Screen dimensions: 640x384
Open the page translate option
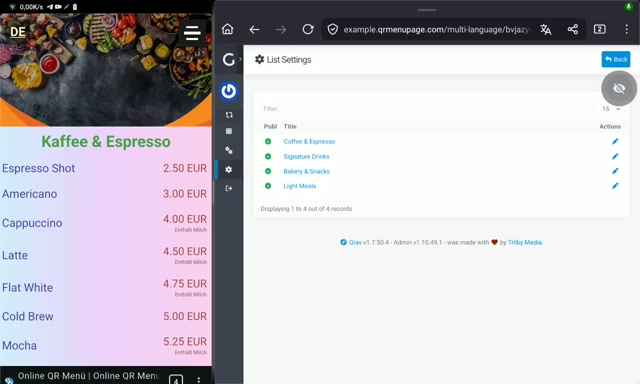(x=546, y=29)
